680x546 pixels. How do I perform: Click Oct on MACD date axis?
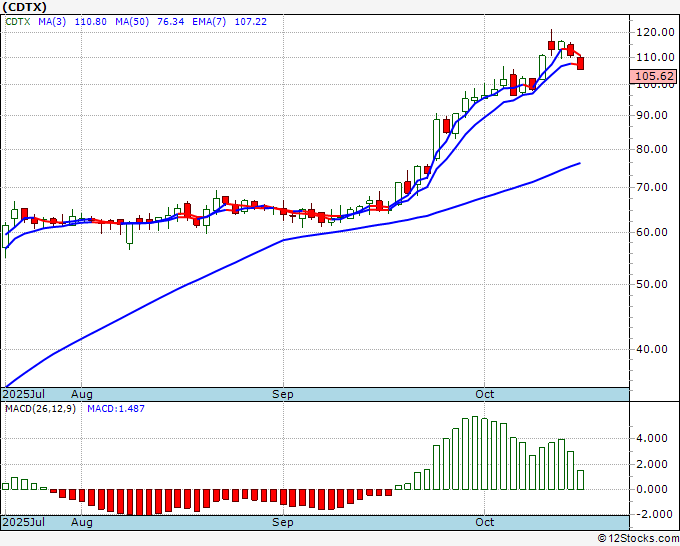[484, 522]
